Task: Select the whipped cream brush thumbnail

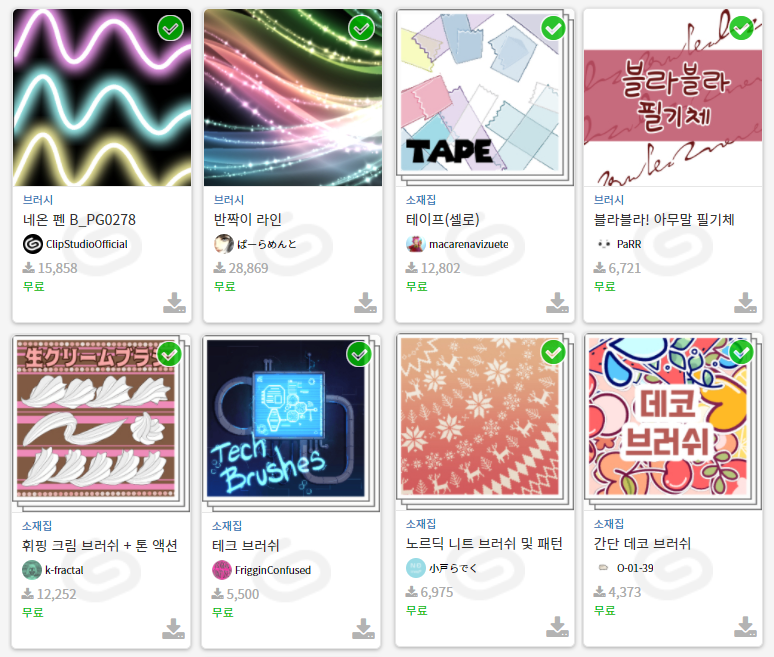Action: [x=96, y=419]
